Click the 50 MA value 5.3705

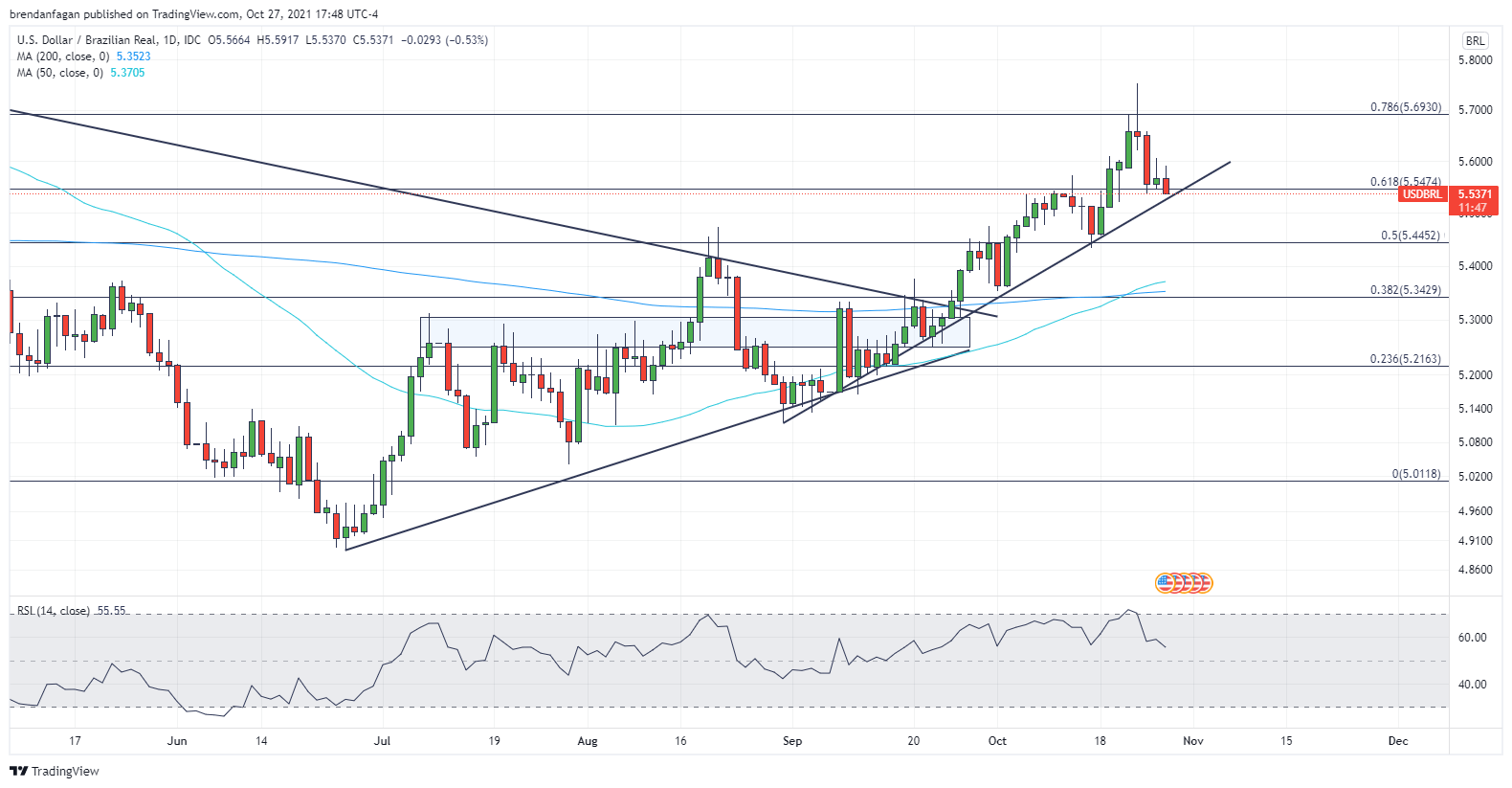(x=127, y=73)
